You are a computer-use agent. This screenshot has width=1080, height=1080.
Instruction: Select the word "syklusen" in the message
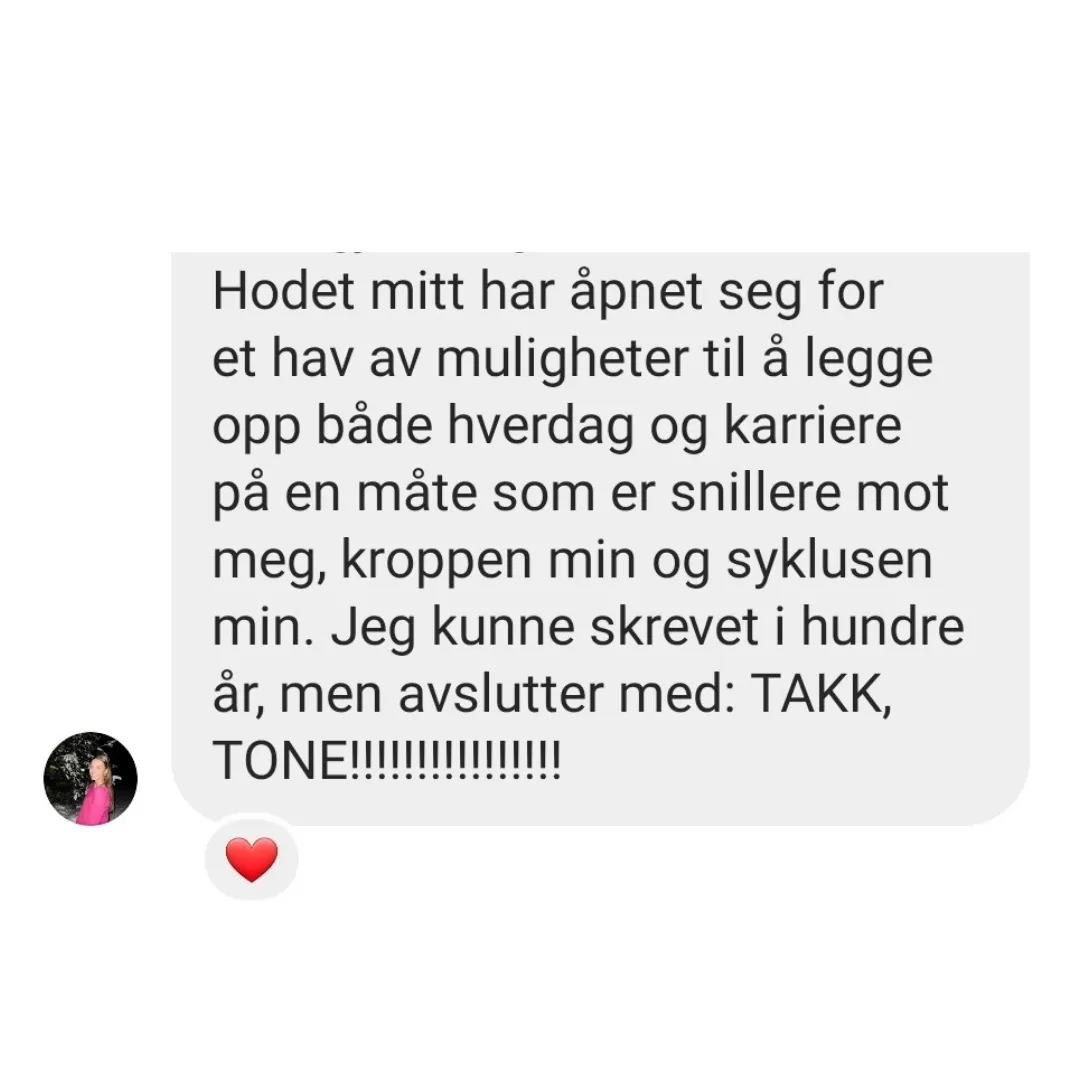tap(829, 561)
